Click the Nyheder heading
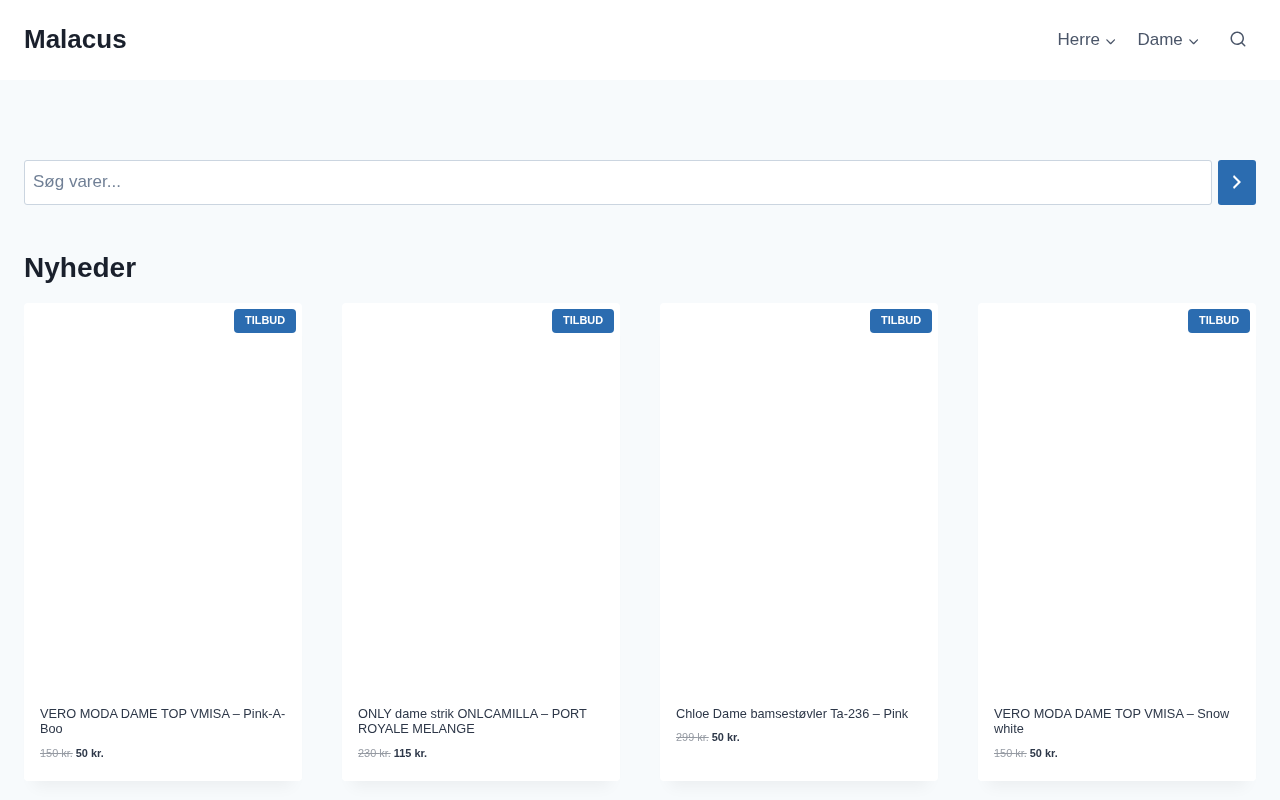The height and width of the screenshot is (800, 1280). click(x=80, y=268)
